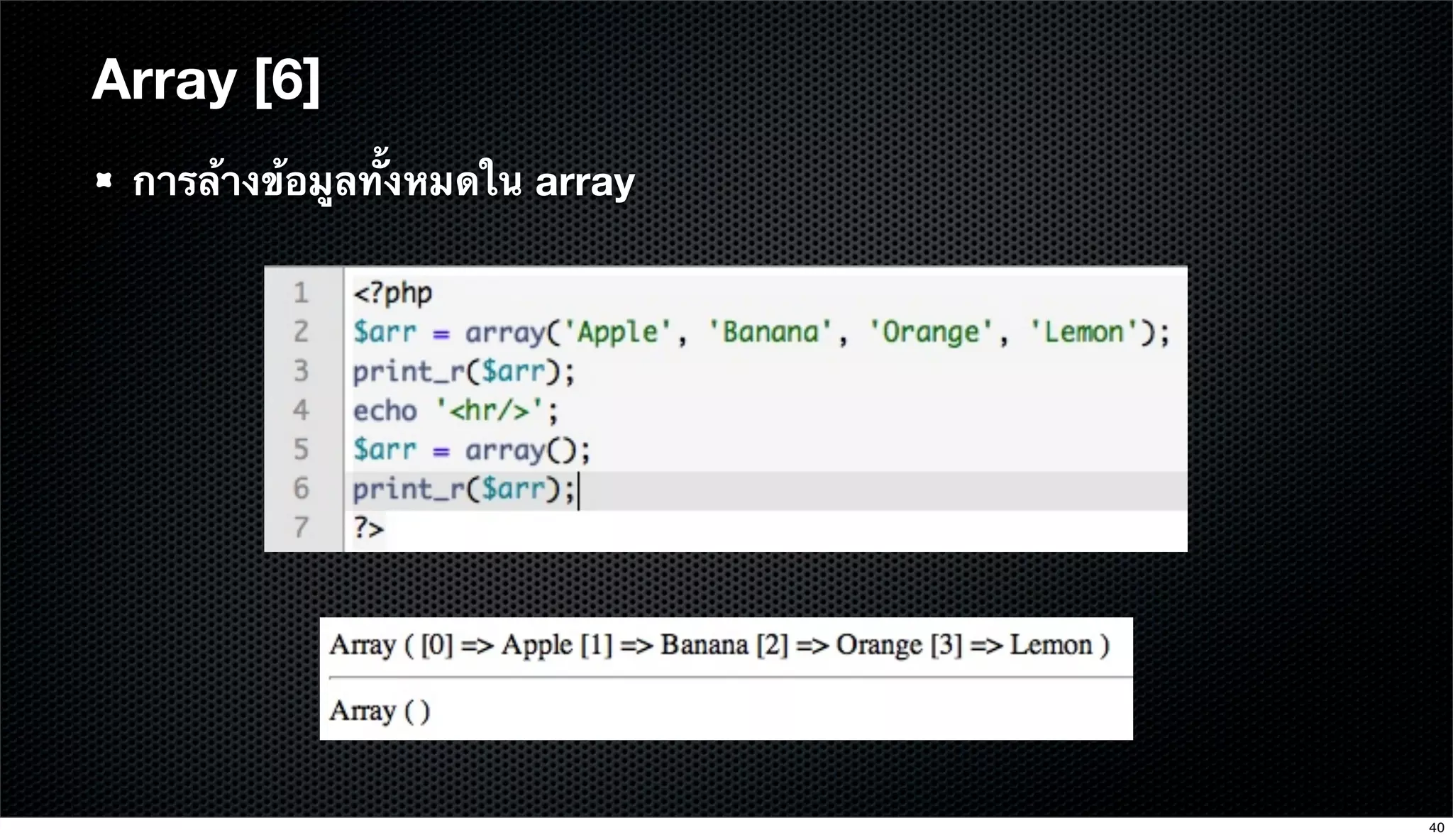Click the highlighted 'print_r($arr);' on line 6
The height and width of the screenshot is (840, 1453).
click(463, 489)
